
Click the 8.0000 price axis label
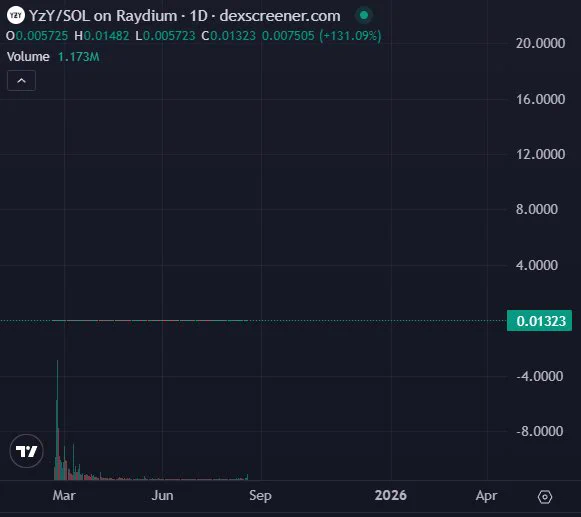coord(537,209)
